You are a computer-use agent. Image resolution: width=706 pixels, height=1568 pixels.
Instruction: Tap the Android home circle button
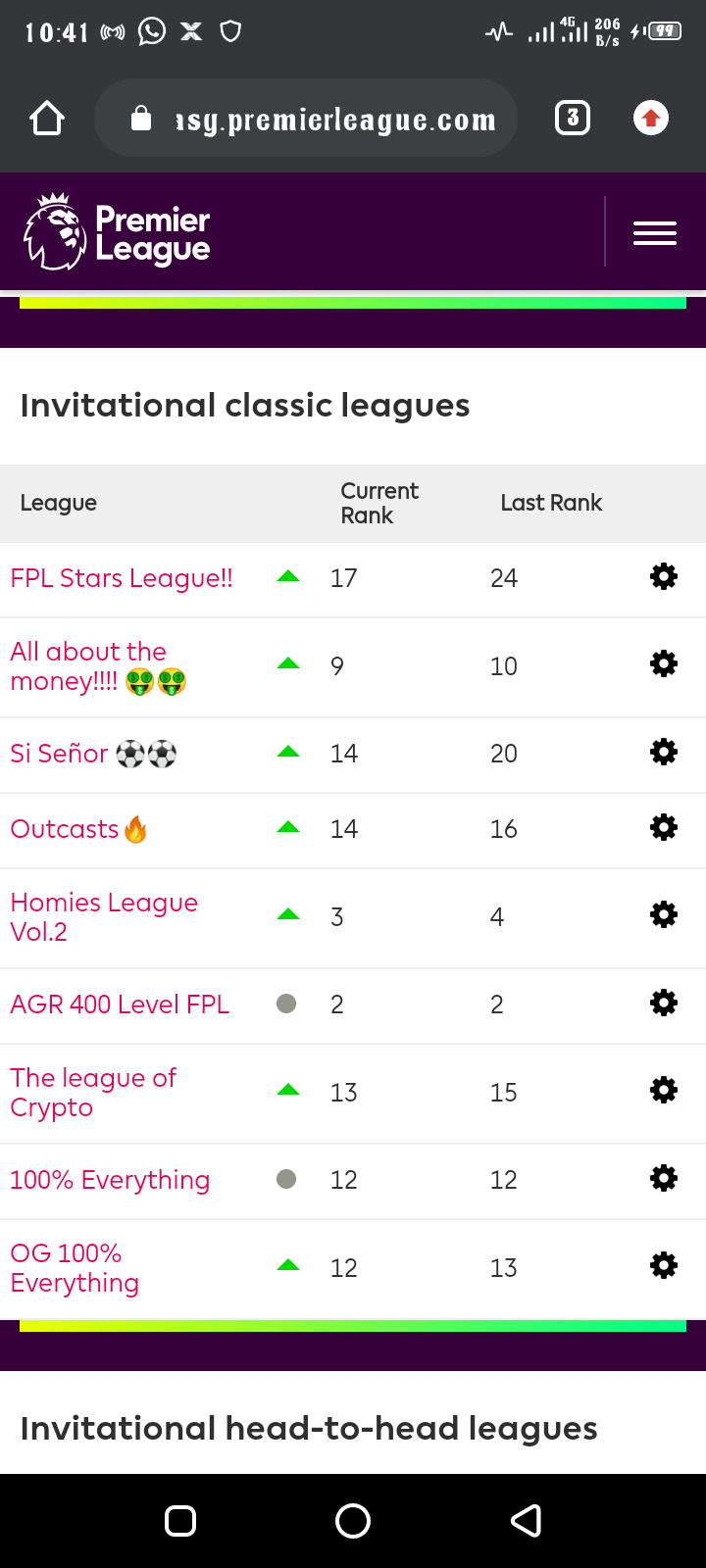click(353, 1521)
